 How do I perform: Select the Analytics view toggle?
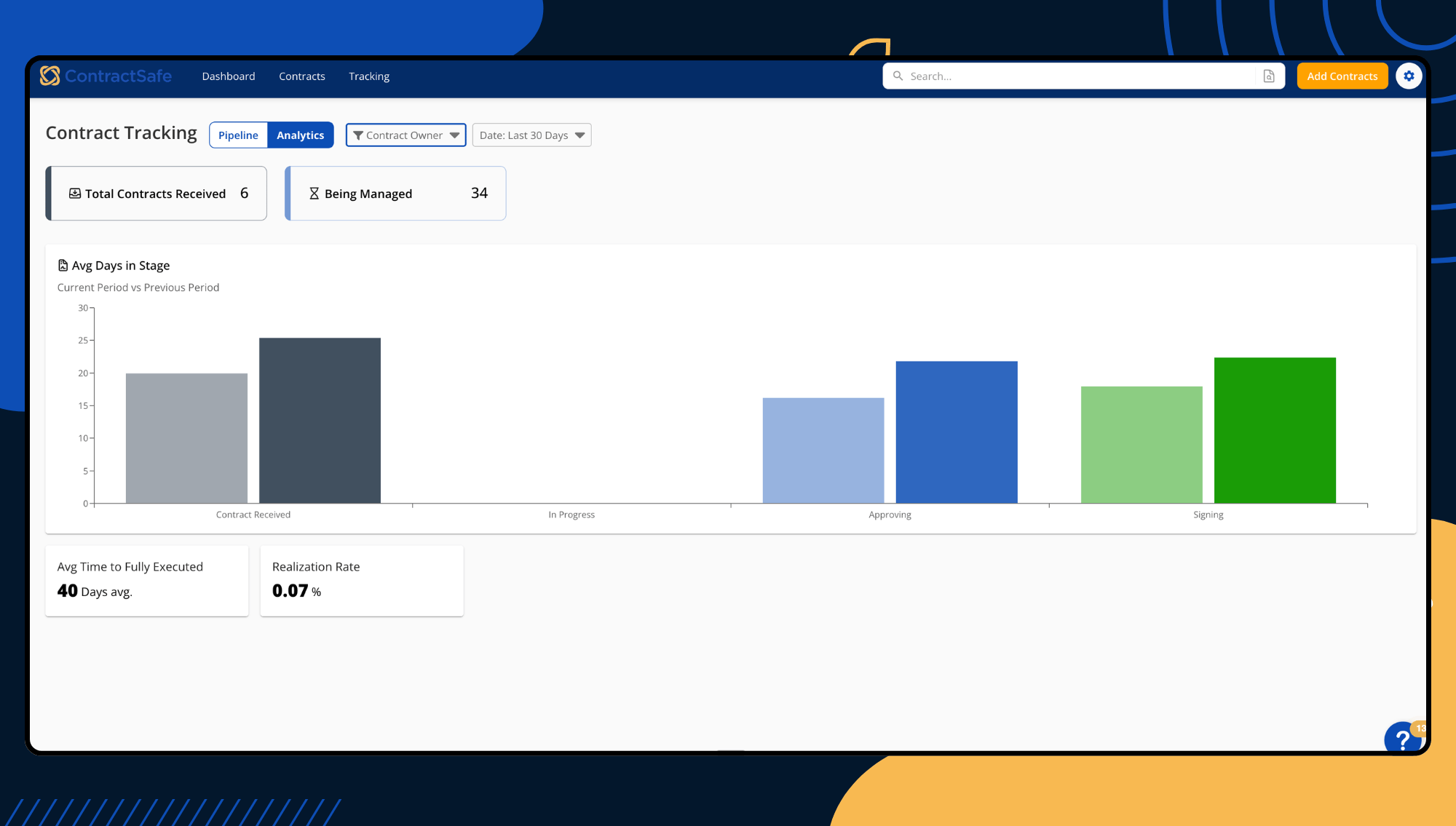(x=300, y=135)
